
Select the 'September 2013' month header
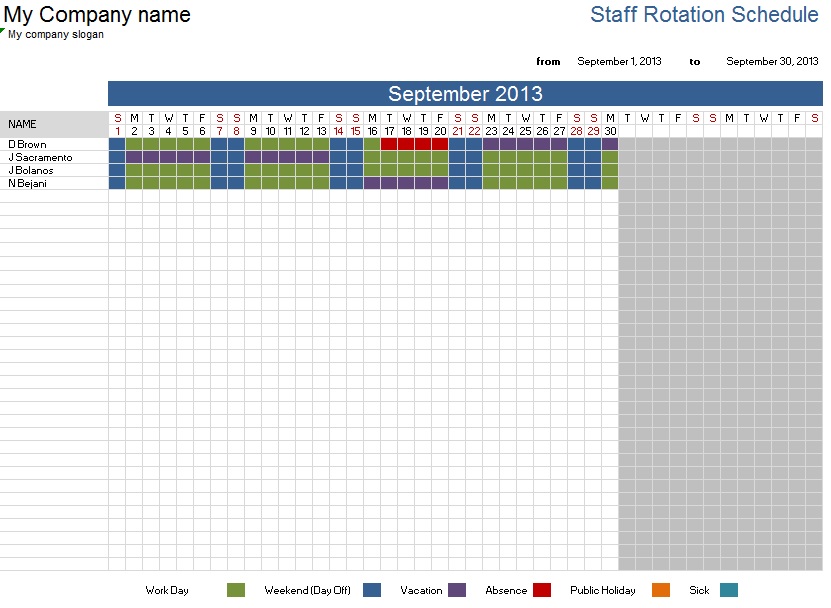(x=465, y=94)
